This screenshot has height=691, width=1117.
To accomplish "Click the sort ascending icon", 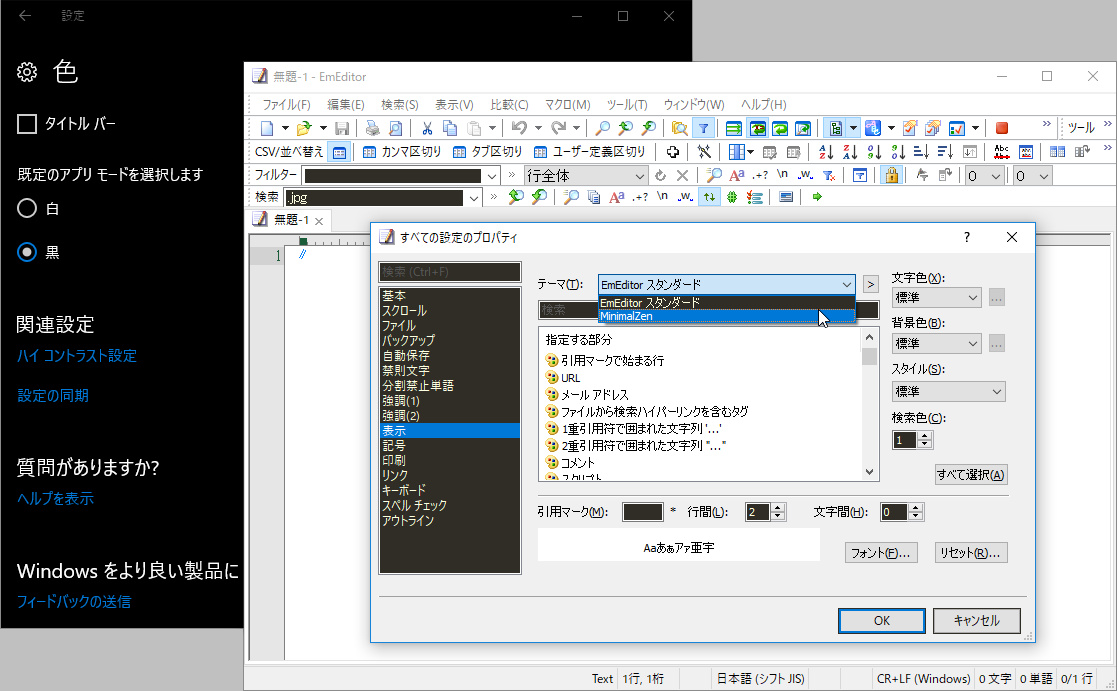I will pos(827,150).
